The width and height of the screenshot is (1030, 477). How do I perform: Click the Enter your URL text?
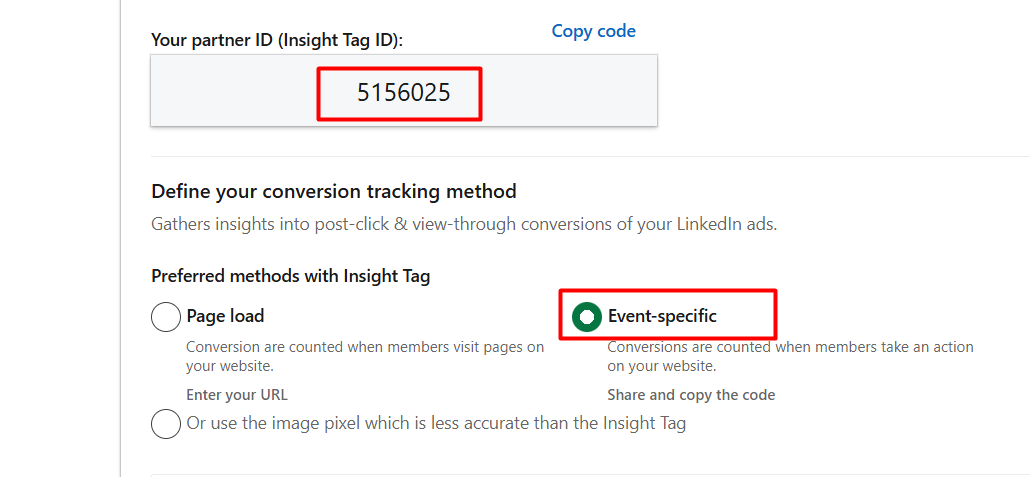coord(237,395)
